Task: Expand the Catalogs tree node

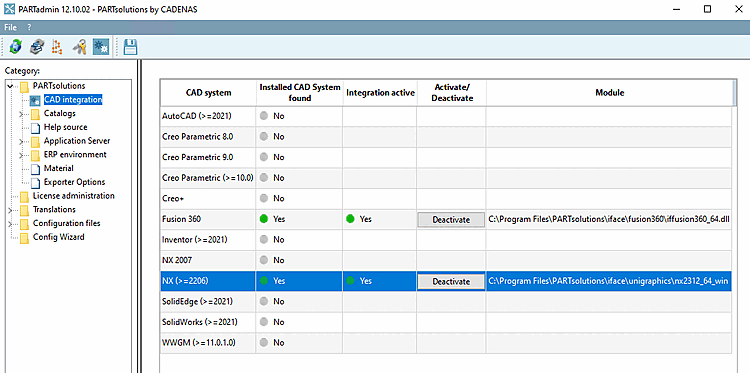Action: tap(22, 114)
